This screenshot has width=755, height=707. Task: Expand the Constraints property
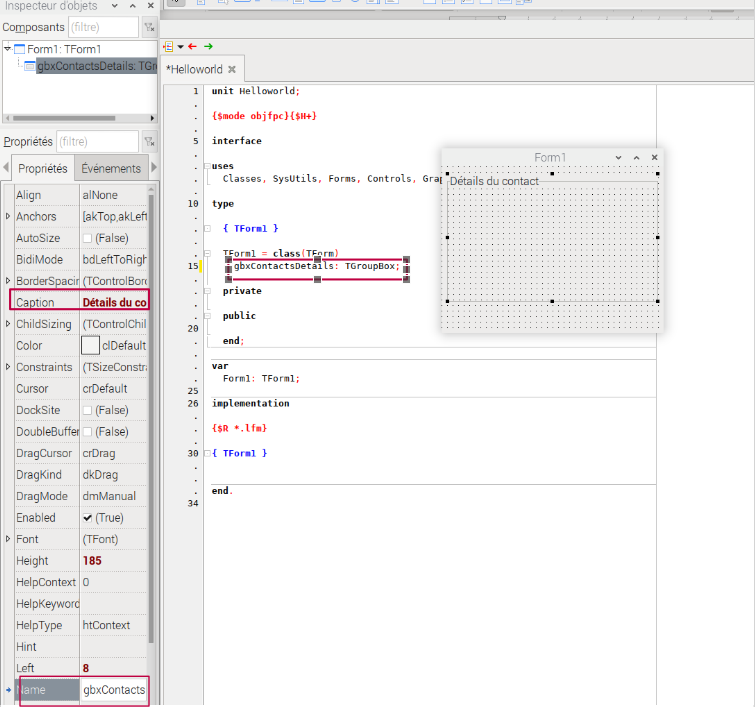tap(9, 367)
